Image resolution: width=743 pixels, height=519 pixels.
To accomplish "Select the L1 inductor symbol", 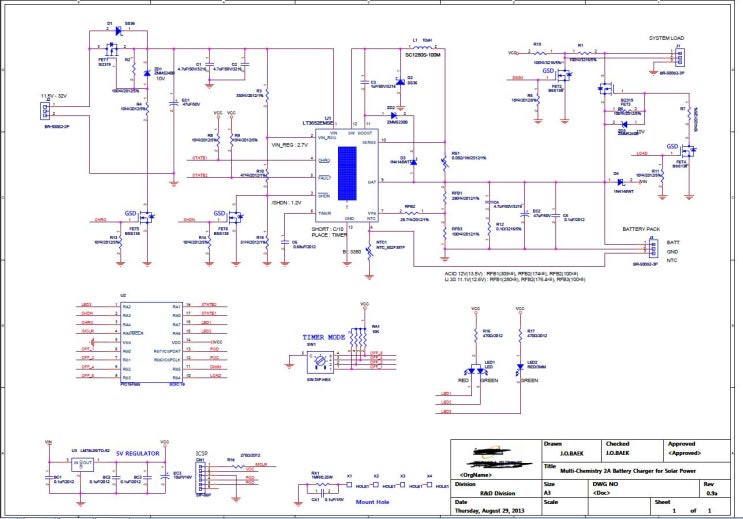I will [x=422, y=47].
